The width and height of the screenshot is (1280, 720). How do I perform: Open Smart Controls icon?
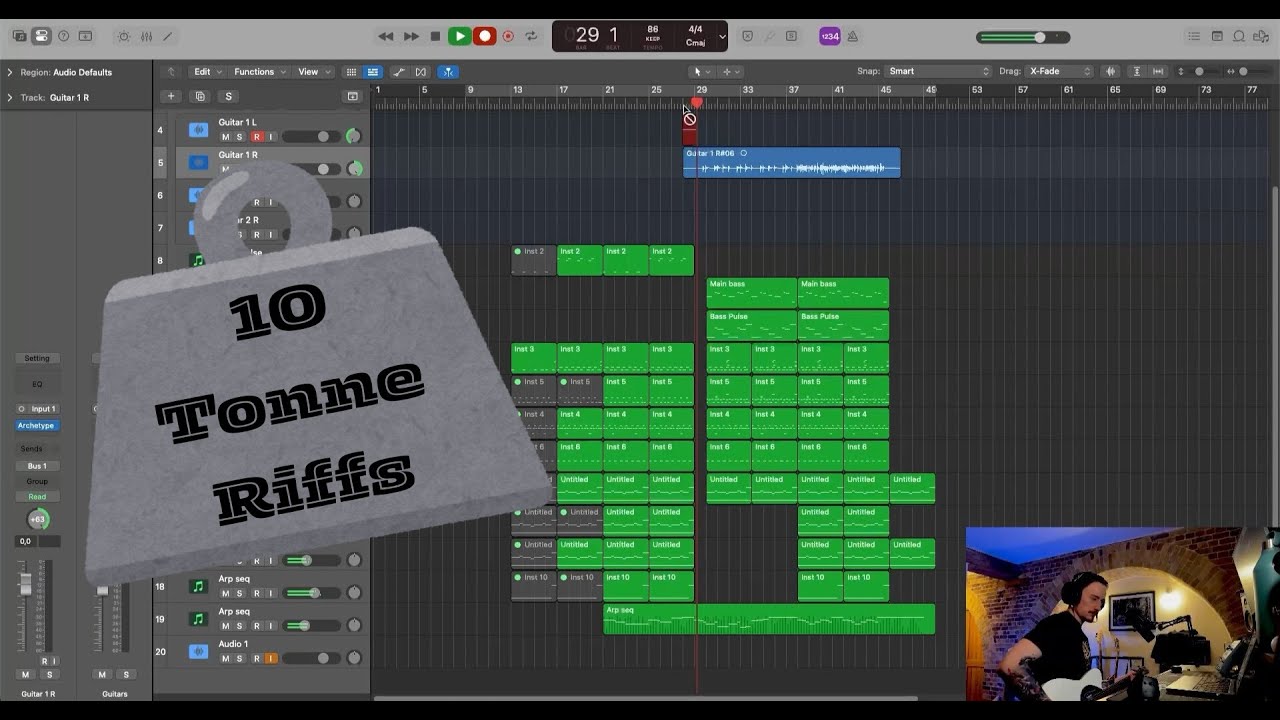124,36
